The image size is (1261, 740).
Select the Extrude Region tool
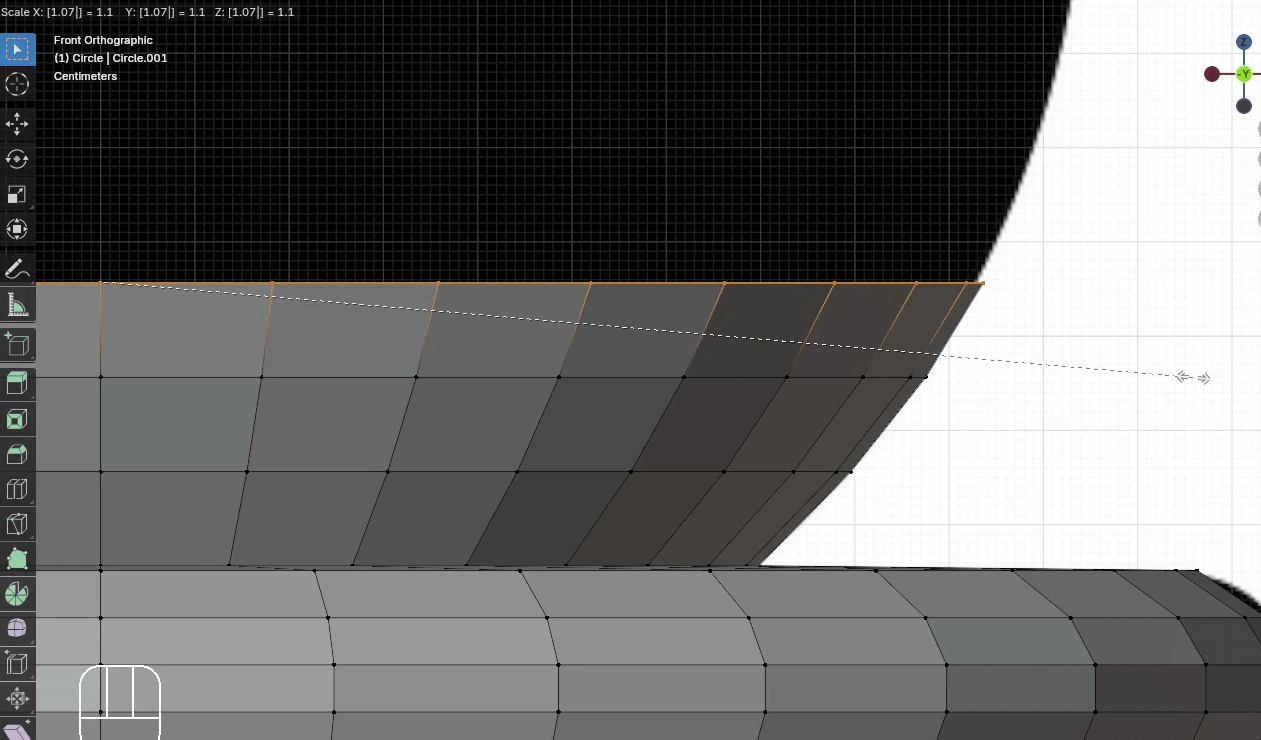coord(17,384)
